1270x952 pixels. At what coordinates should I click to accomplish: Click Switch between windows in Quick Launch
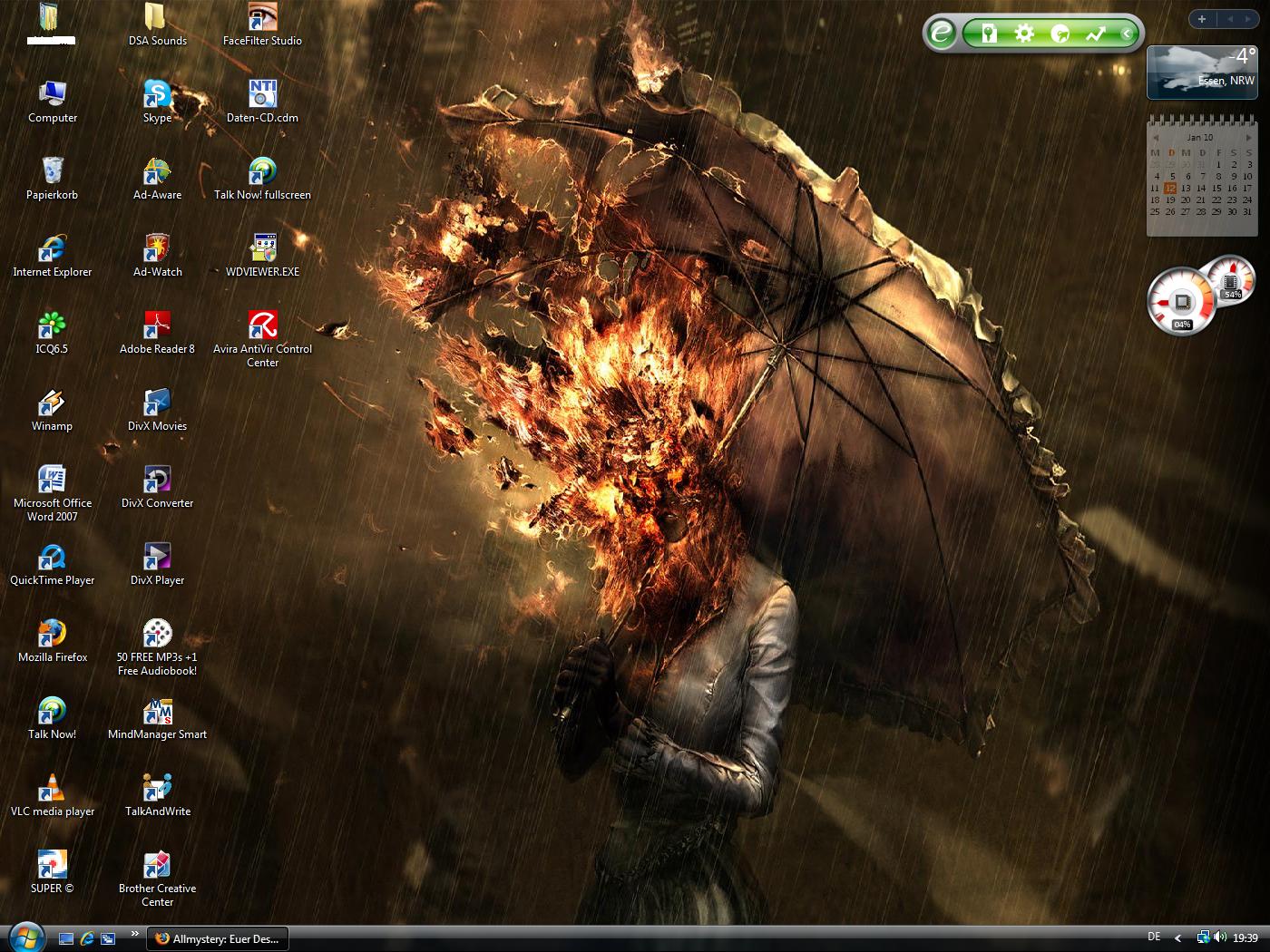tap(108, 938)
